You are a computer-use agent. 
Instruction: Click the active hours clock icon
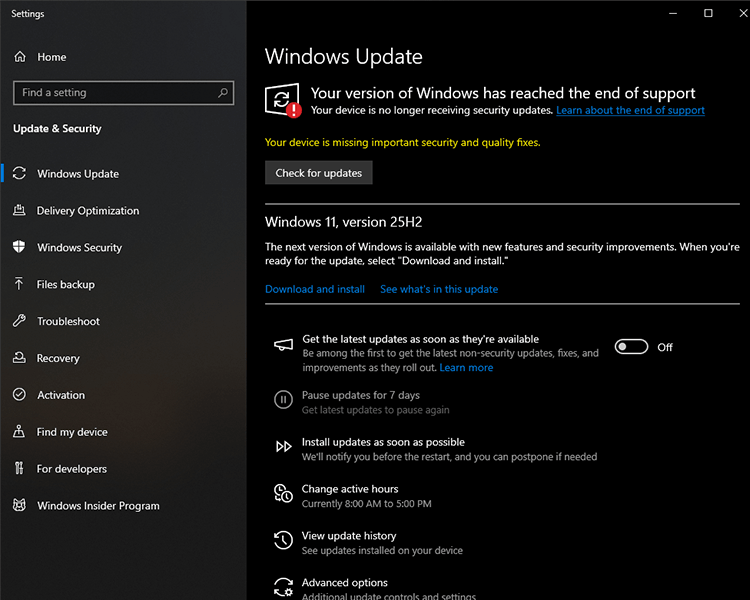[283, 493]
